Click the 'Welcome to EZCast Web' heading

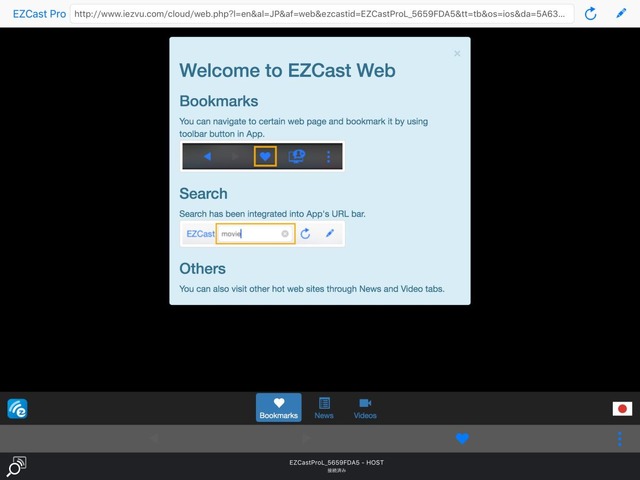pos(287,70)
